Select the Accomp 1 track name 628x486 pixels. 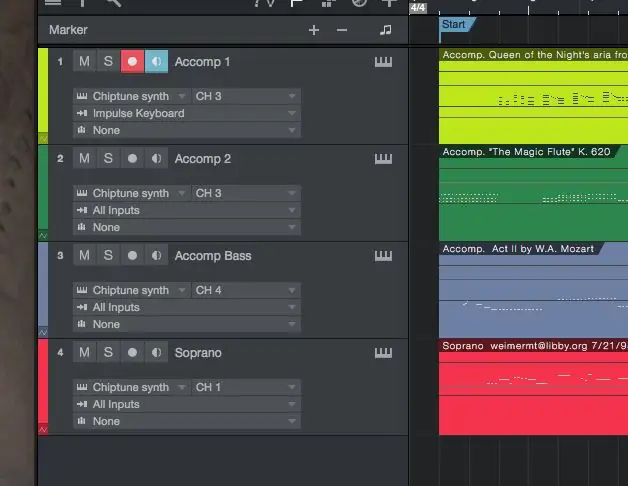(x=202, y=62)
